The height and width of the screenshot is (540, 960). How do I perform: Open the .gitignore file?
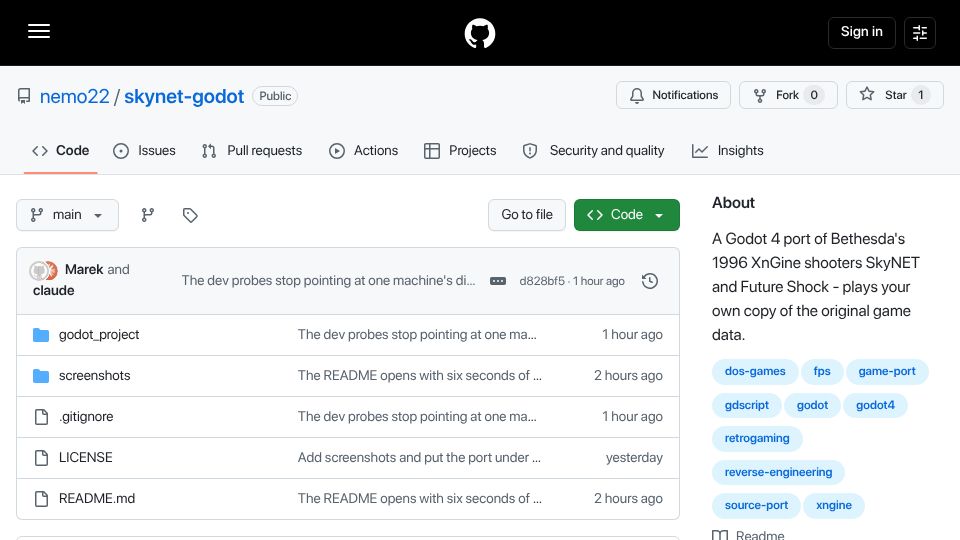(x=86, y=417)
